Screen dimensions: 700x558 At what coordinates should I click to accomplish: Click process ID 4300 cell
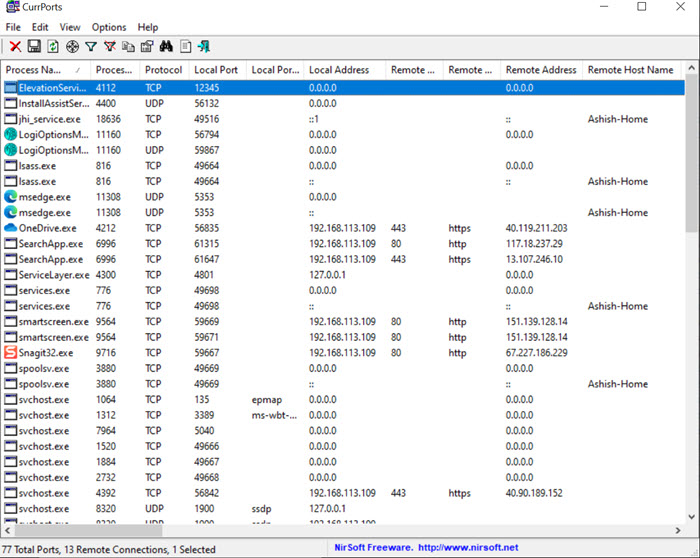pyautogui.click(x=106, y=275)
